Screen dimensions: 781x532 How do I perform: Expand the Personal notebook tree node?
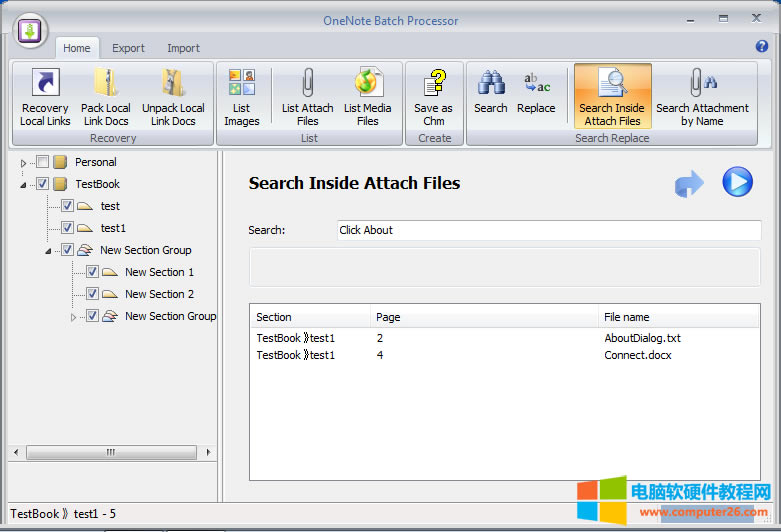point(24,163)
